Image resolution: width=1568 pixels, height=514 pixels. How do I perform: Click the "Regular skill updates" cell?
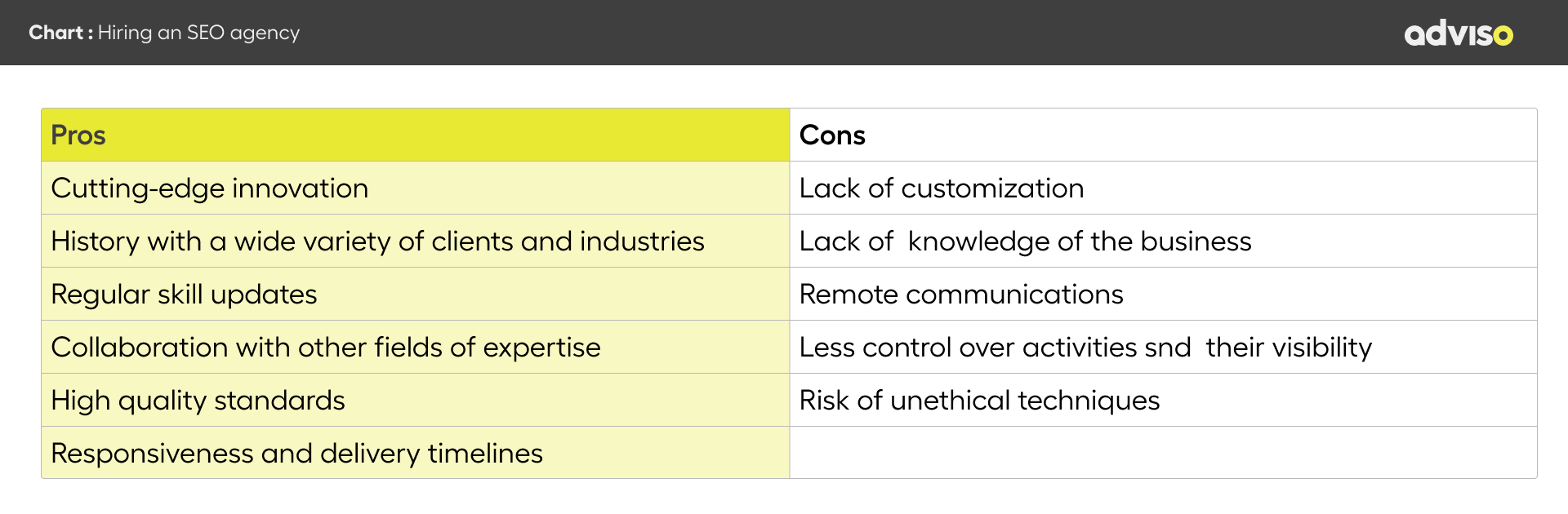click(x=184, y=295)
